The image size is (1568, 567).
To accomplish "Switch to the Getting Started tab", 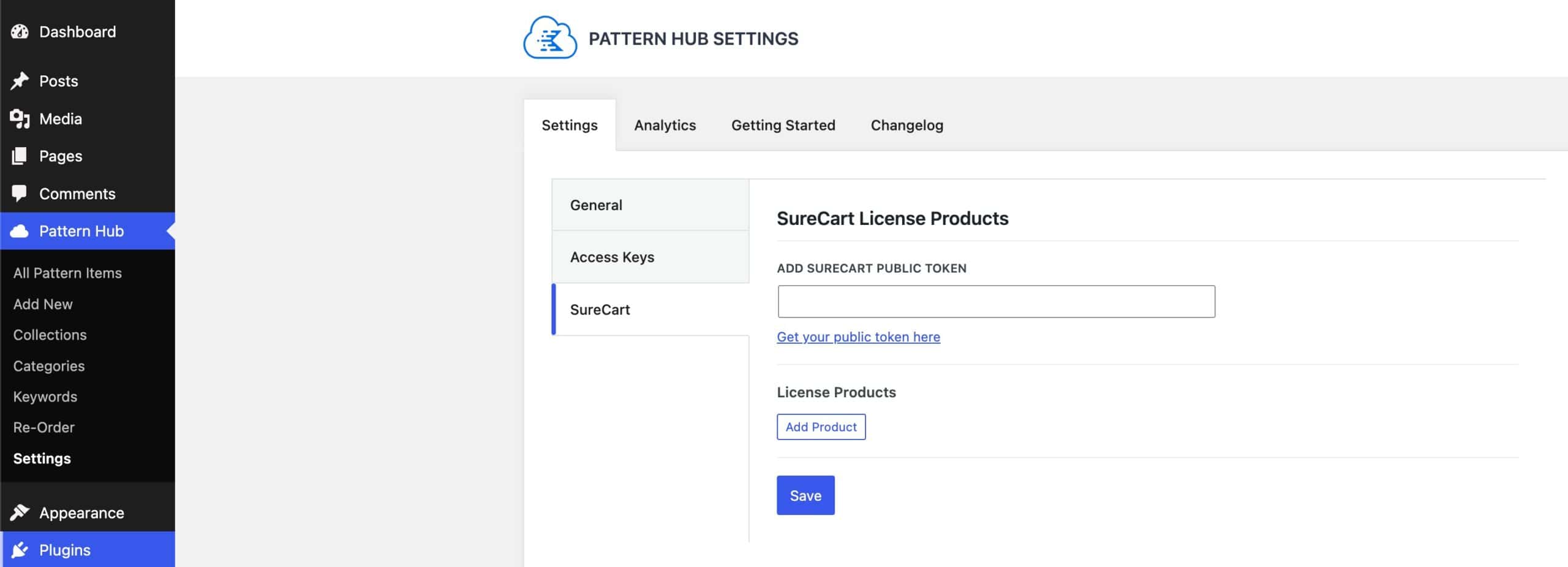I will [x=783, y=125].
